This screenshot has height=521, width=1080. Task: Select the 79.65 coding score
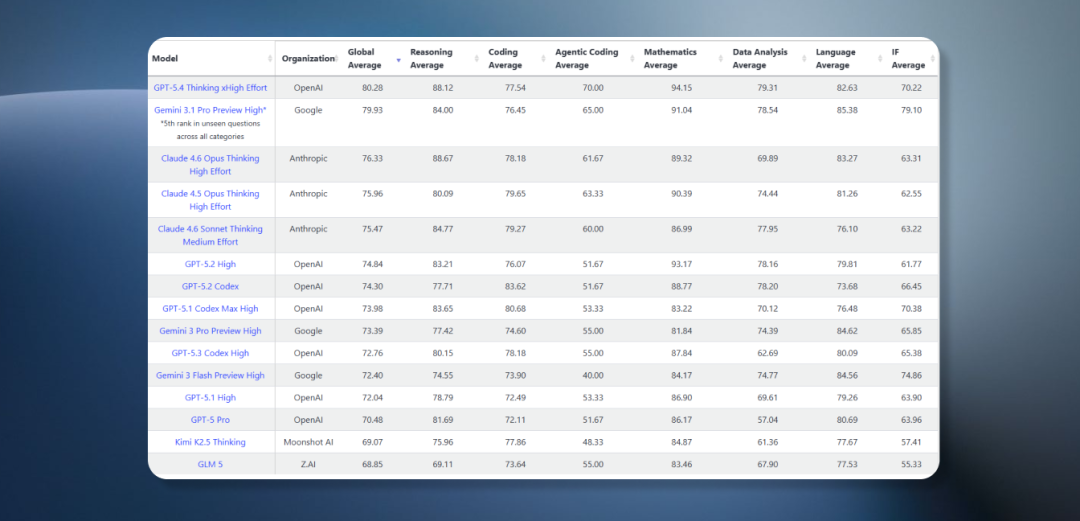[515, 194]
